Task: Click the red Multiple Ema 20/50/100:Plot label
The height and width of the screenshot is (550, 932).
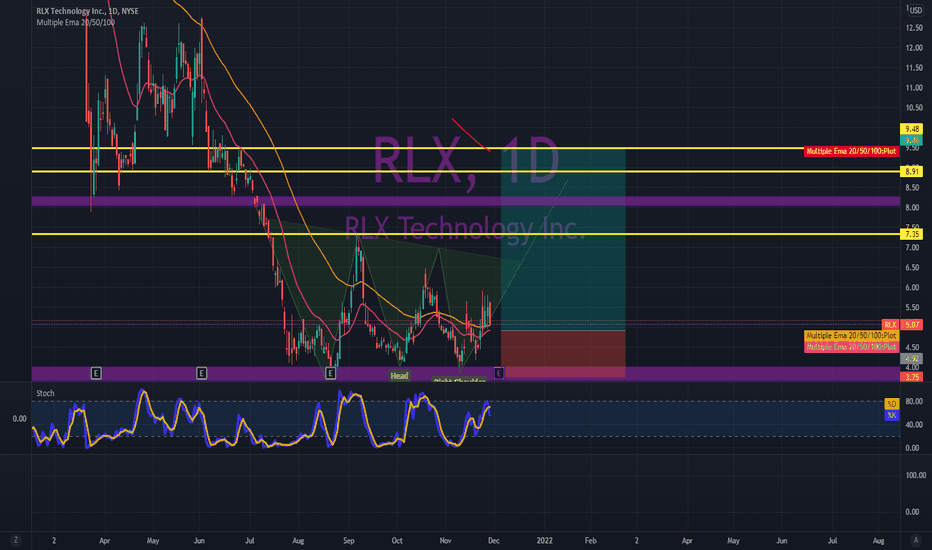Action: (x=851, y=151)
